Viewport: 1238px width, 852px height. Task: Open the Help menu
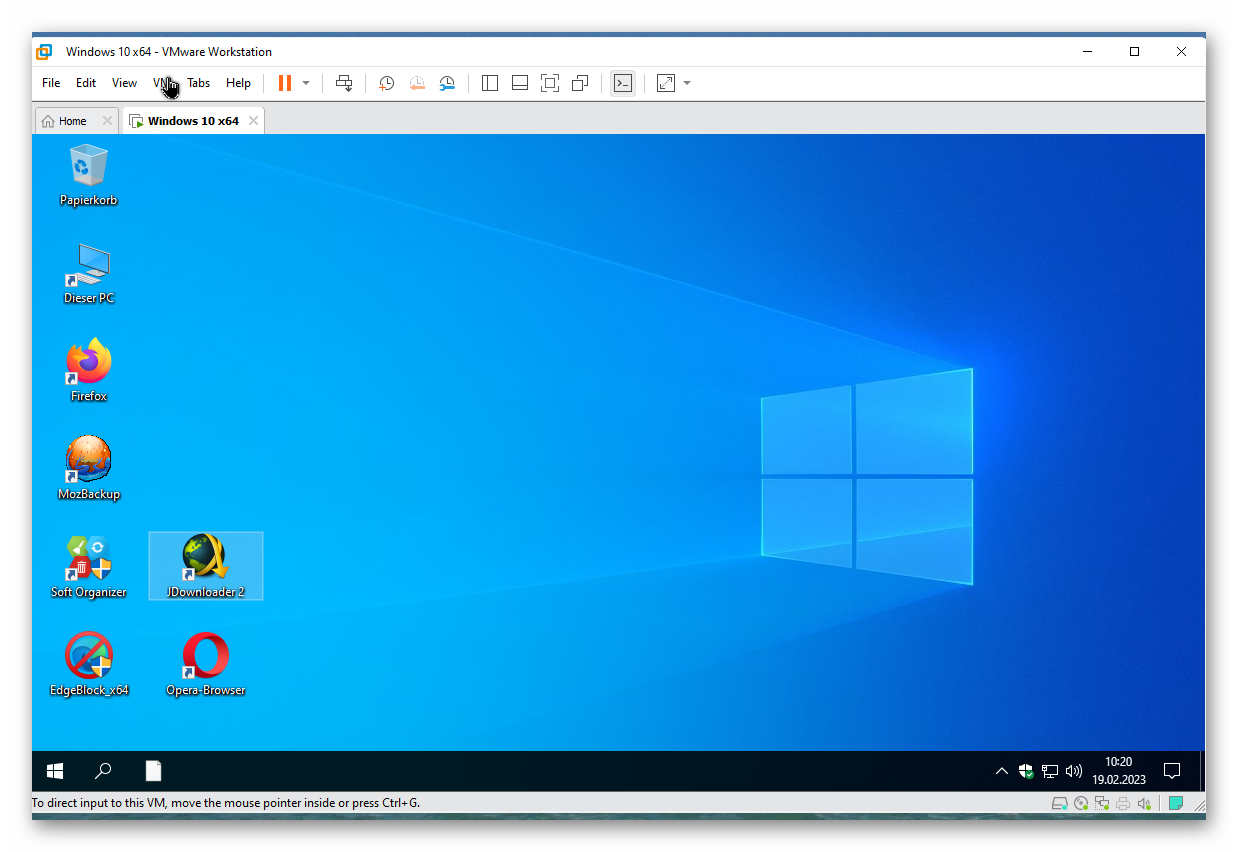tap(238, 83)
